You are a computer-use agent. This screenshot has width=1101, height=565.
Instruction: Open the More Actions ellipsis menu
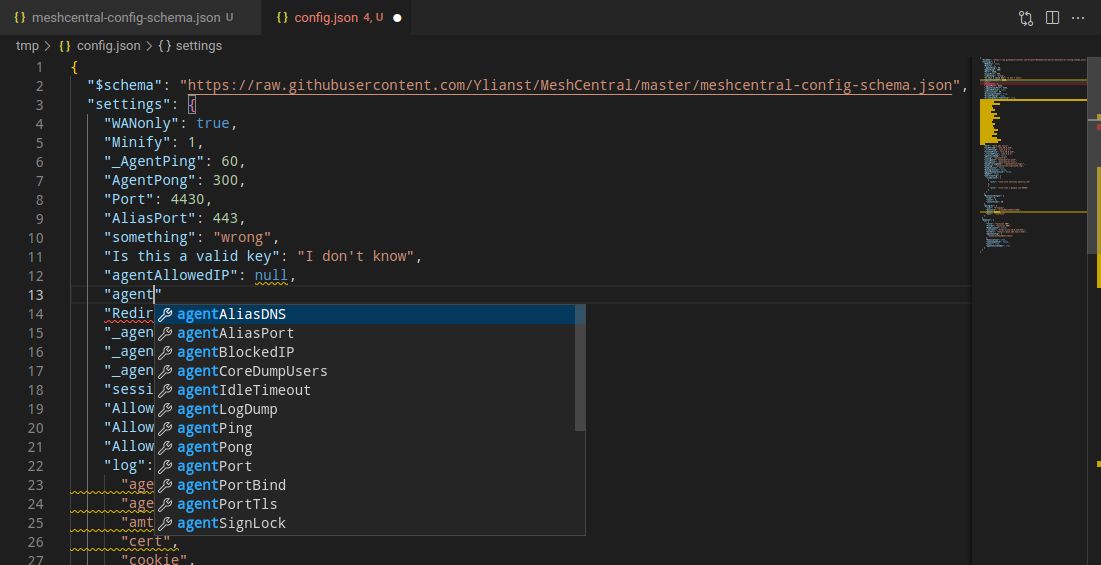point(1079,18)
